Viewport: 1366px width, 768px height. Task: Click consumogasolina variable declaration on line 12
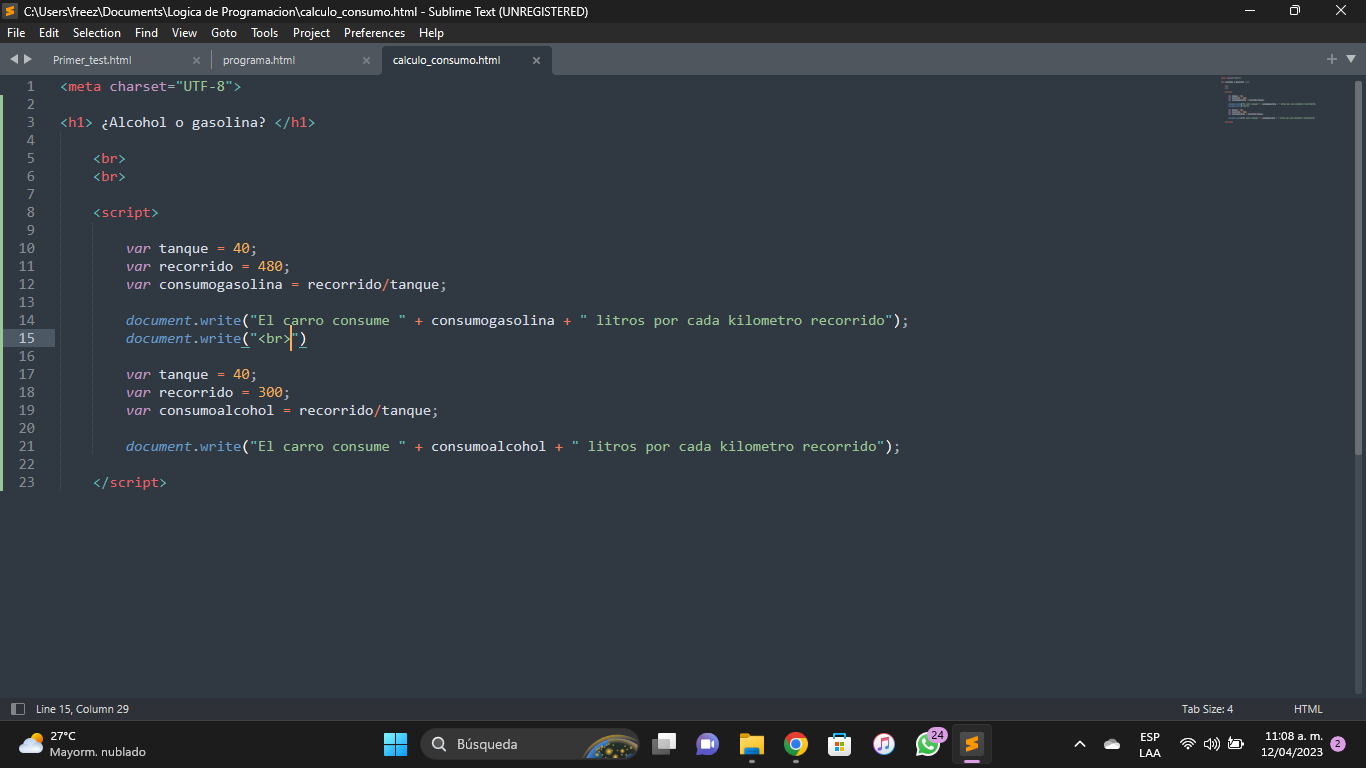tap(221, 284)
